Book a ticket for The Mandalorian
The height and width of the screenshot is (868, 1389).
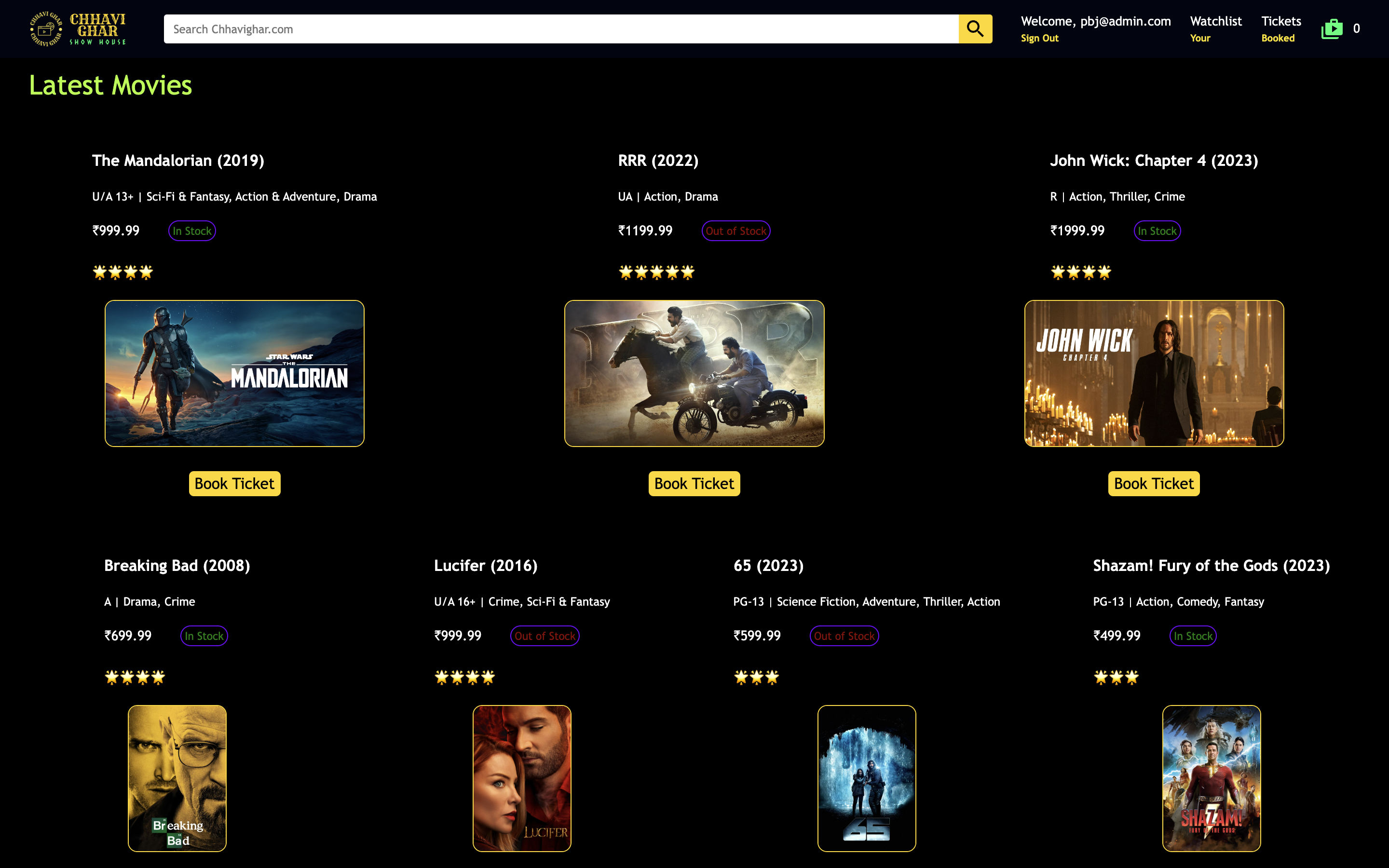click(234, 483)
